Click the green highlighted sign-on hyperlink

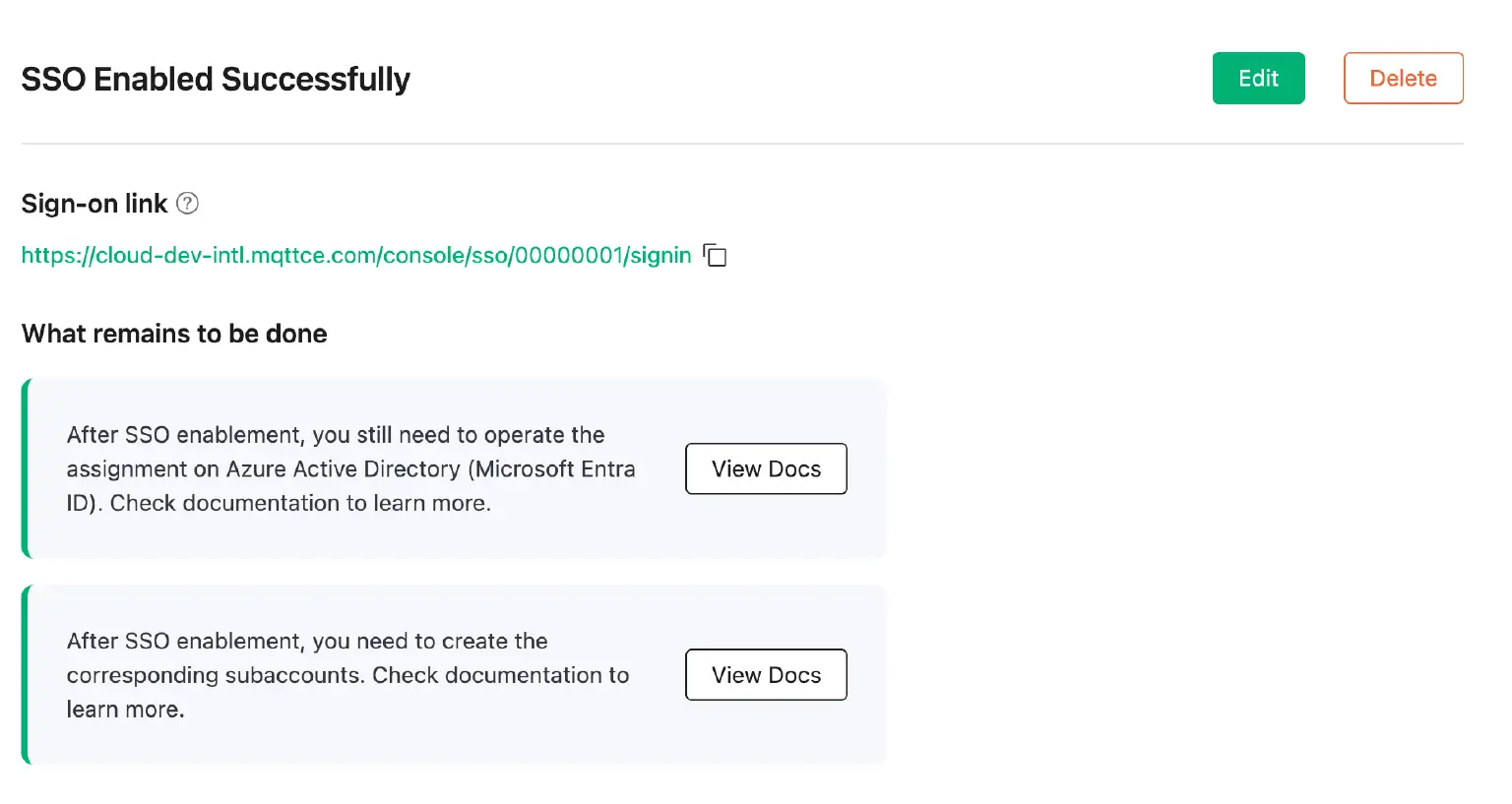[x=355, y=255]
